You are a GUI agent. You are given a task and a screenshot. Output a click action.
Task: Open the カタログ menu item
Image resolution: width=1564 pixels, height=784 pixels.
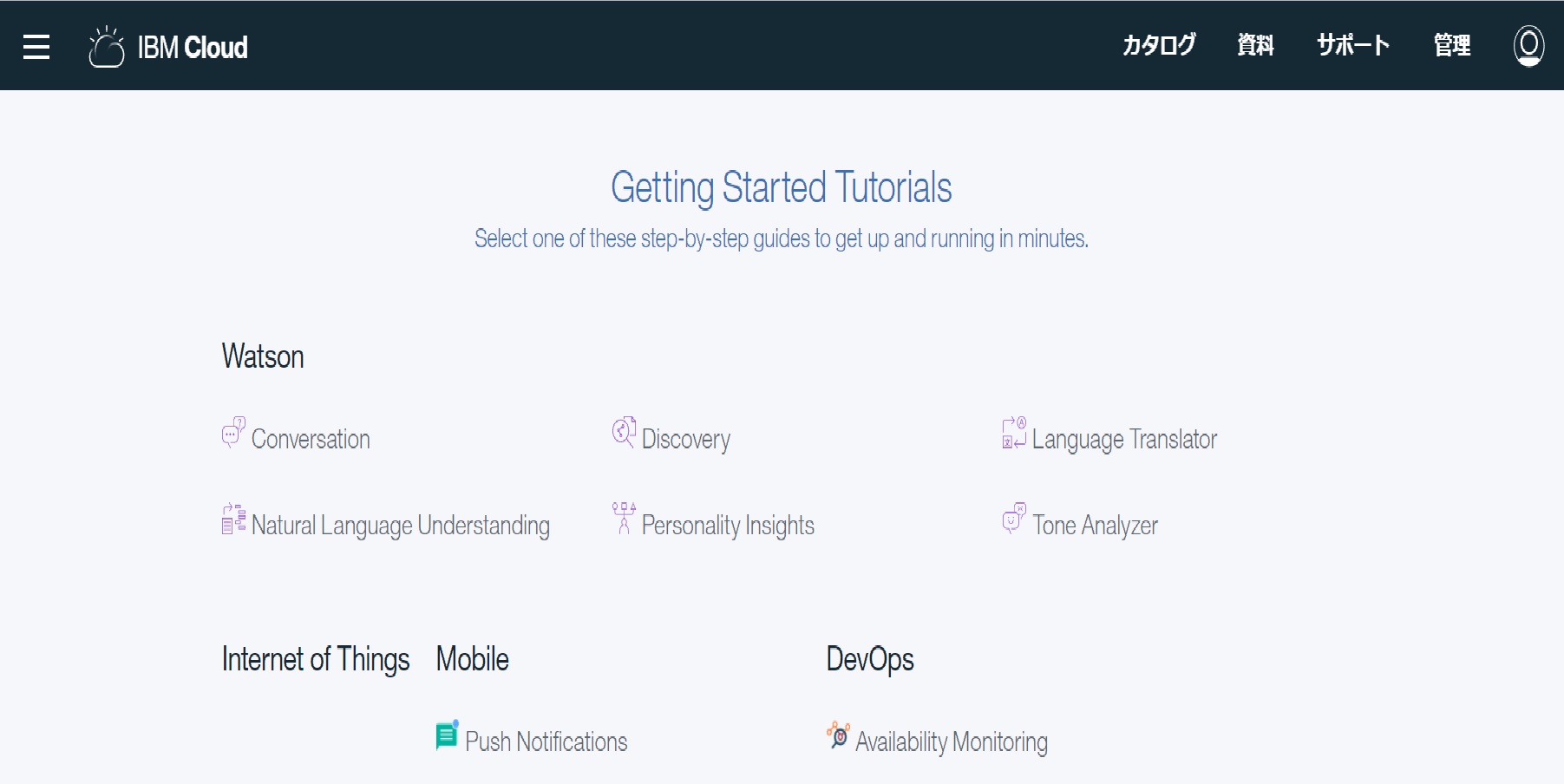point(1159,45)
